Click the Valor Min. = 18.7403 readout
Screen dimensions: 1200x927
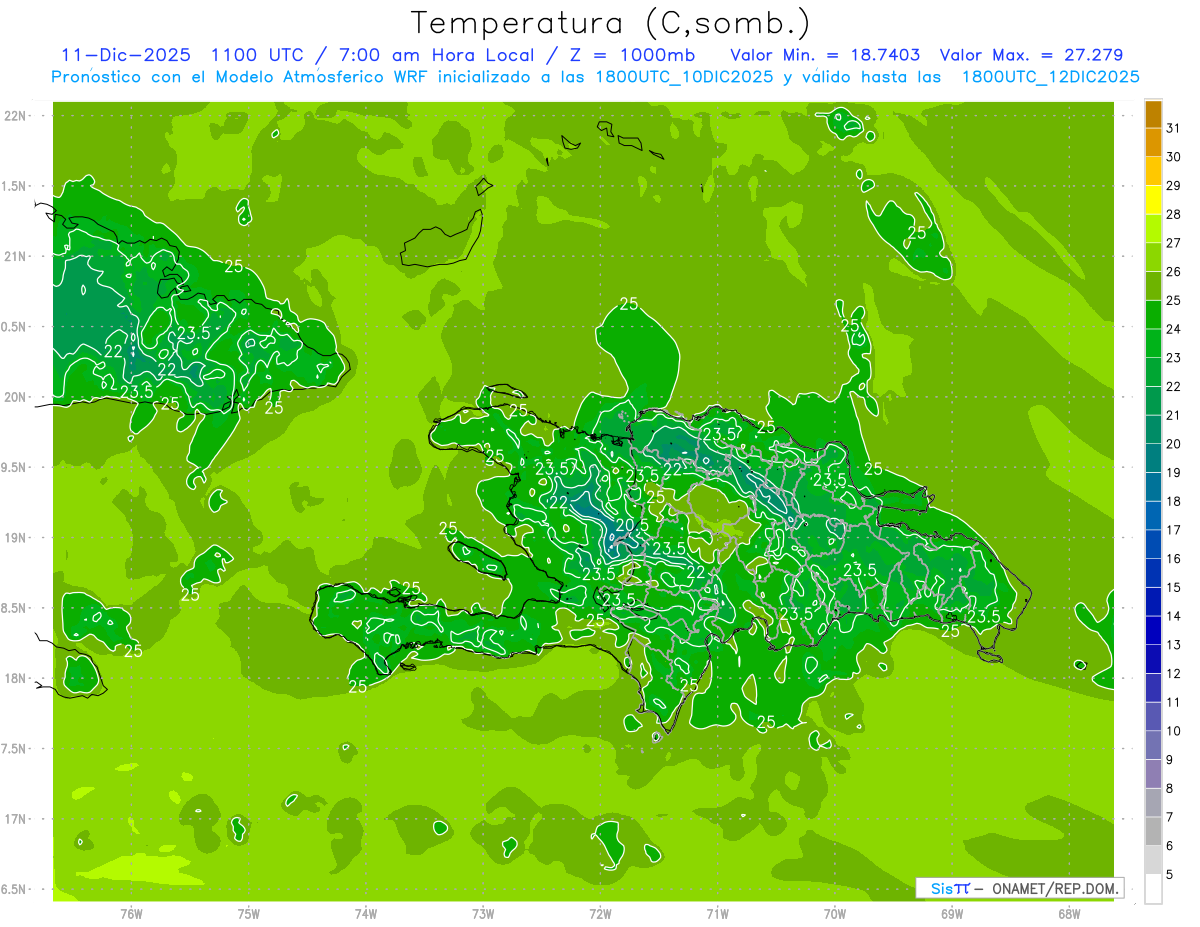(x=825, y=55)
